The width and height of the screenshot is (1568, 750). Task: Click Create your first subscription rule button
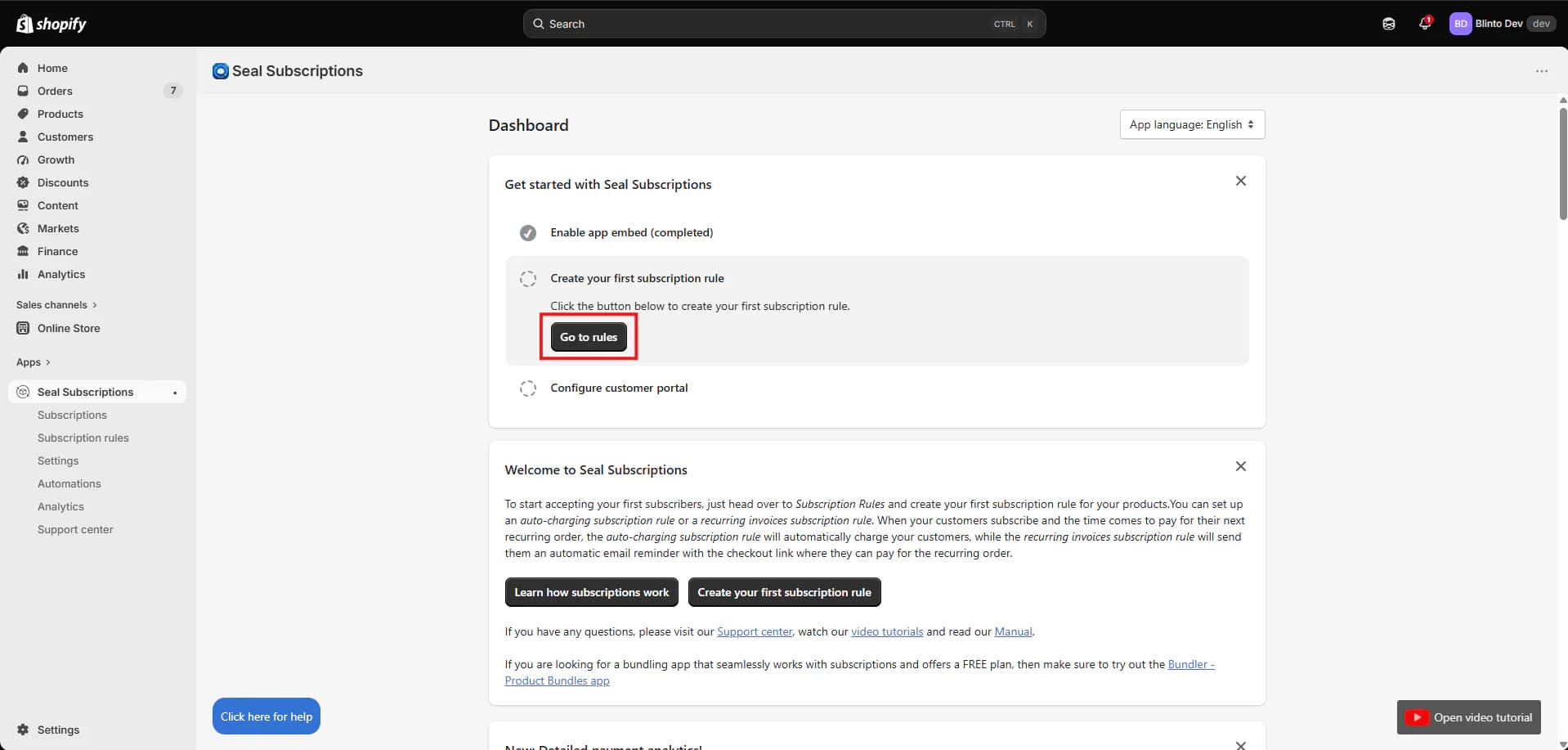(784, 592)
